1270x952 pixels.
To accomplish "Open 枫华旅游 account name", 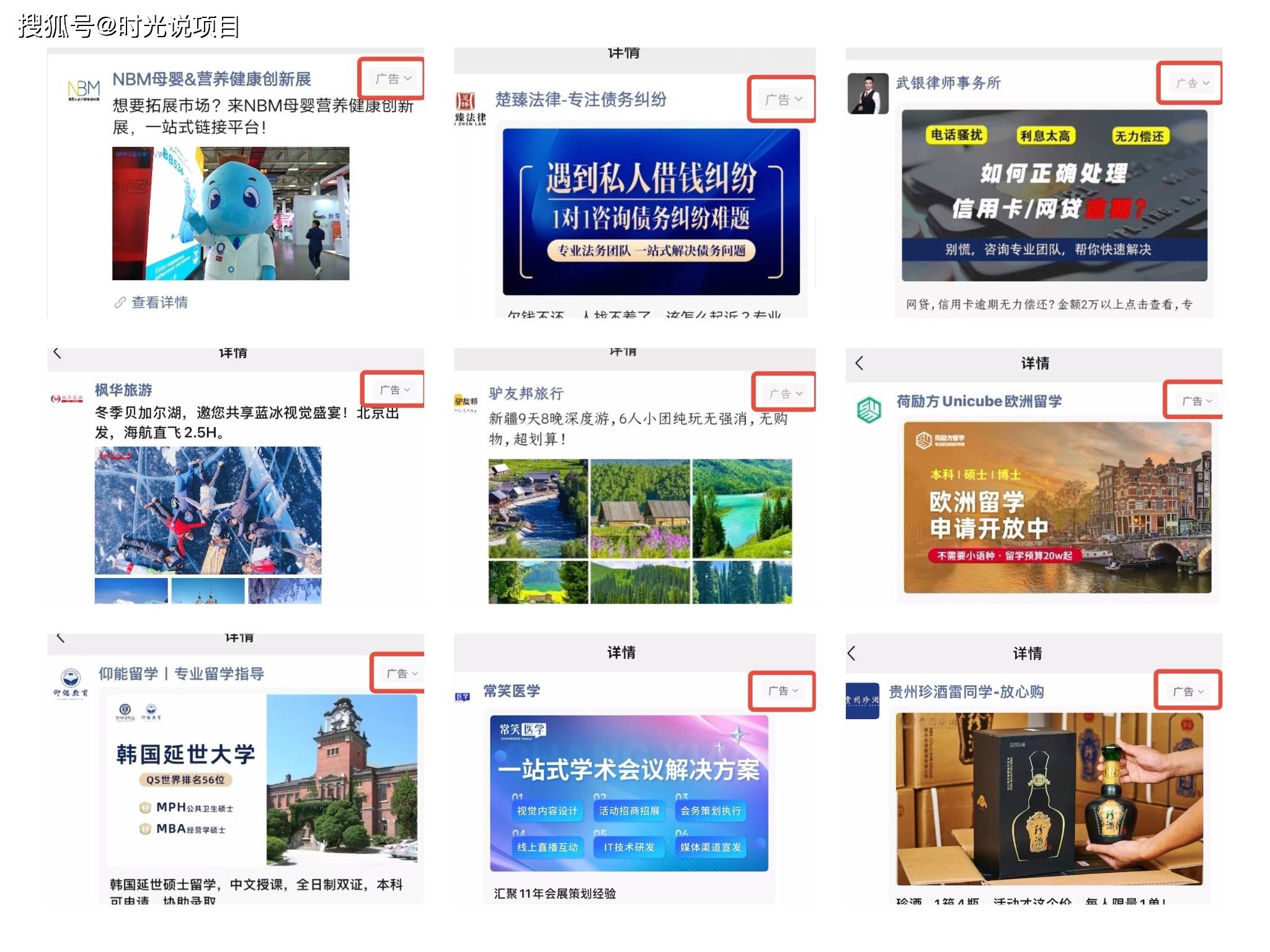I will click(123, 390).
